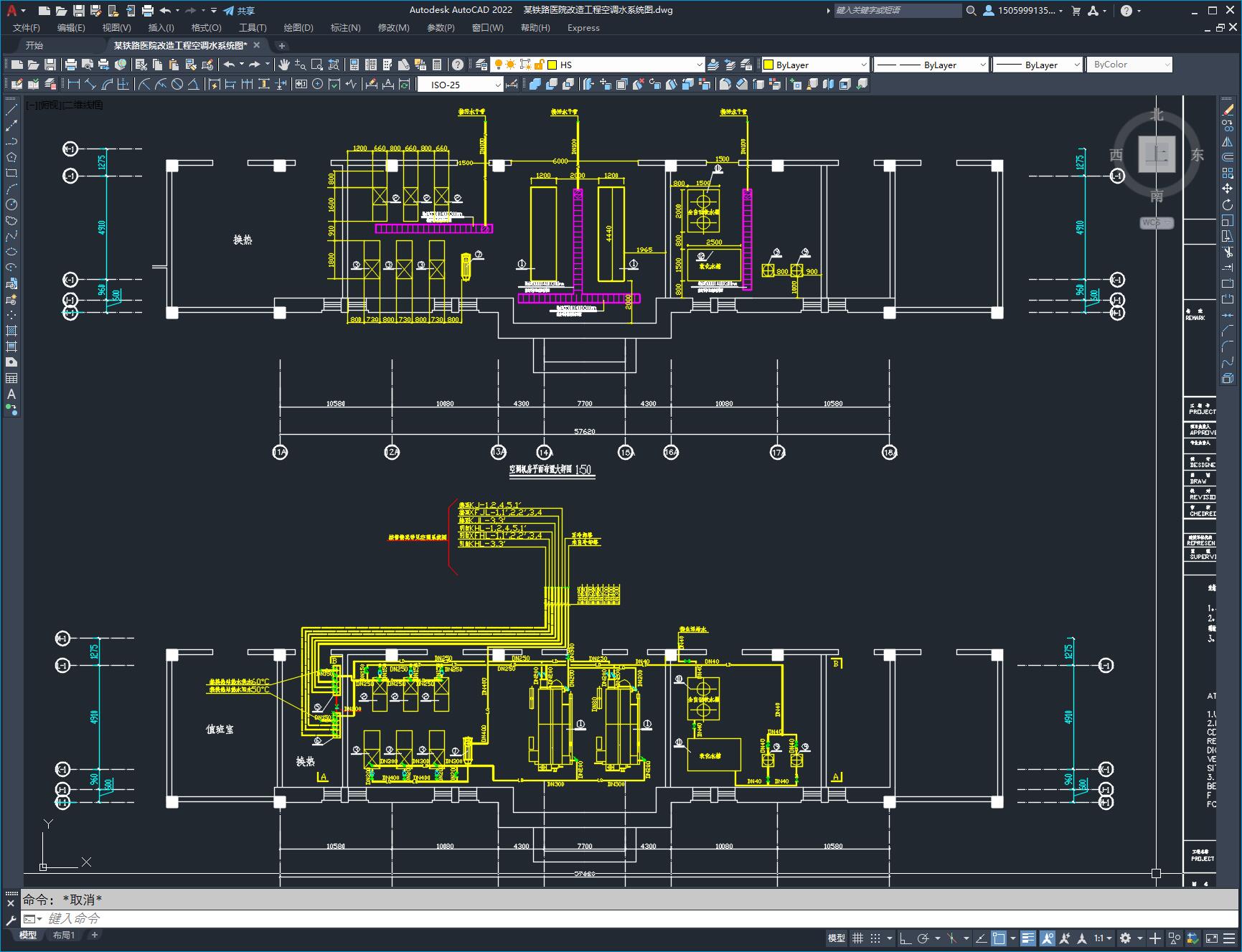Open the Express menu

pos(583,28)
